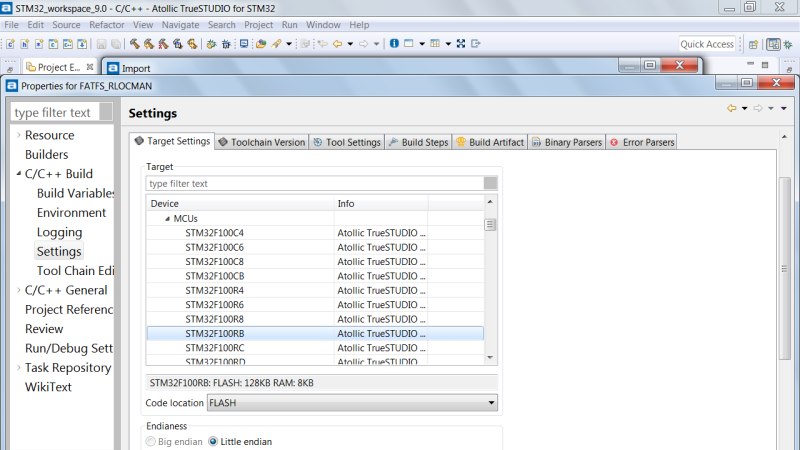Click the Quick Access search field
The image size is (800, 450).
click(x=707, y=44)
